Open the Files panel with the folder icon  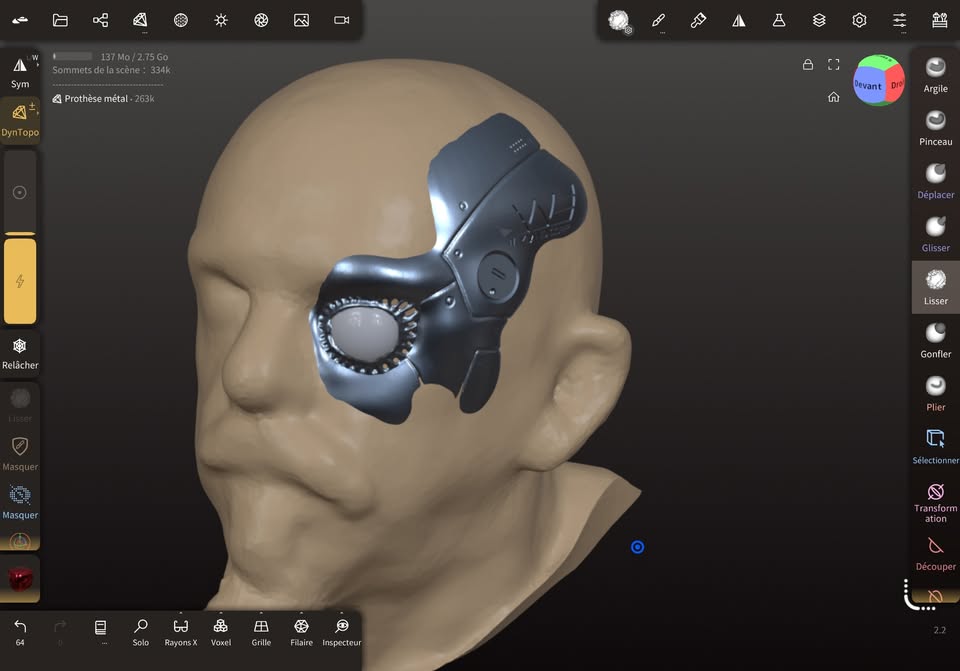pyautogui.click(x=60, y=20)
